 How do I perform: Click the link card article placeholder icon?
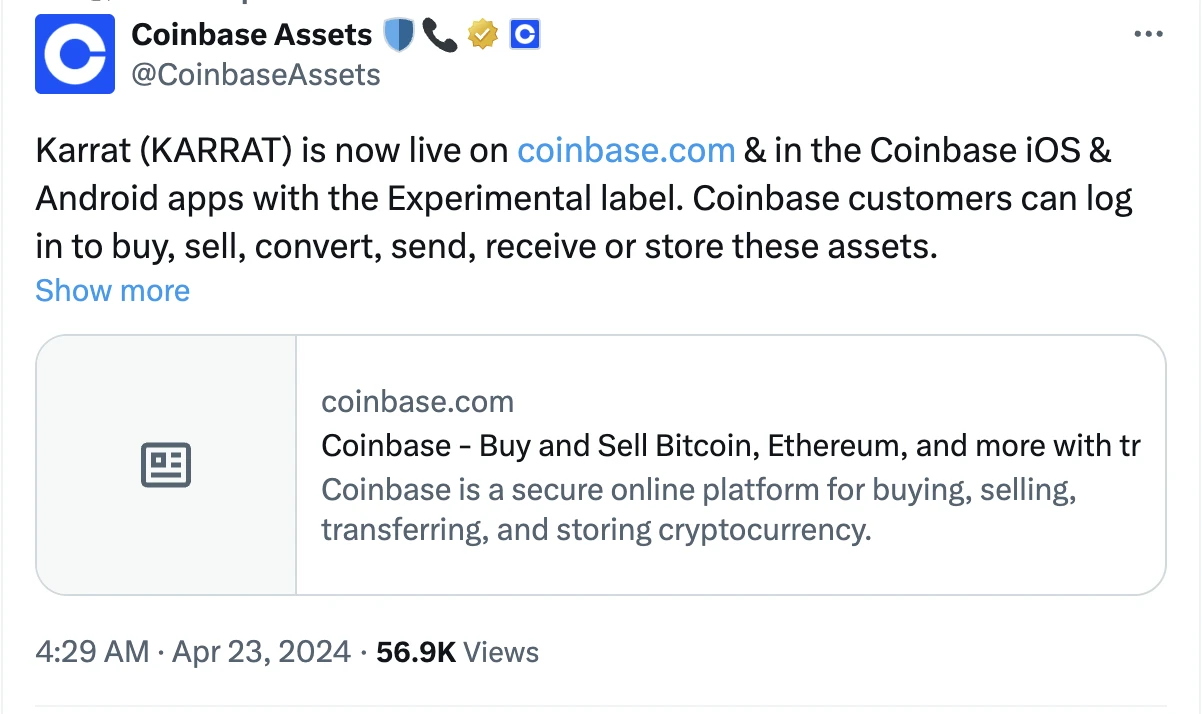click(x=166, y=466)
